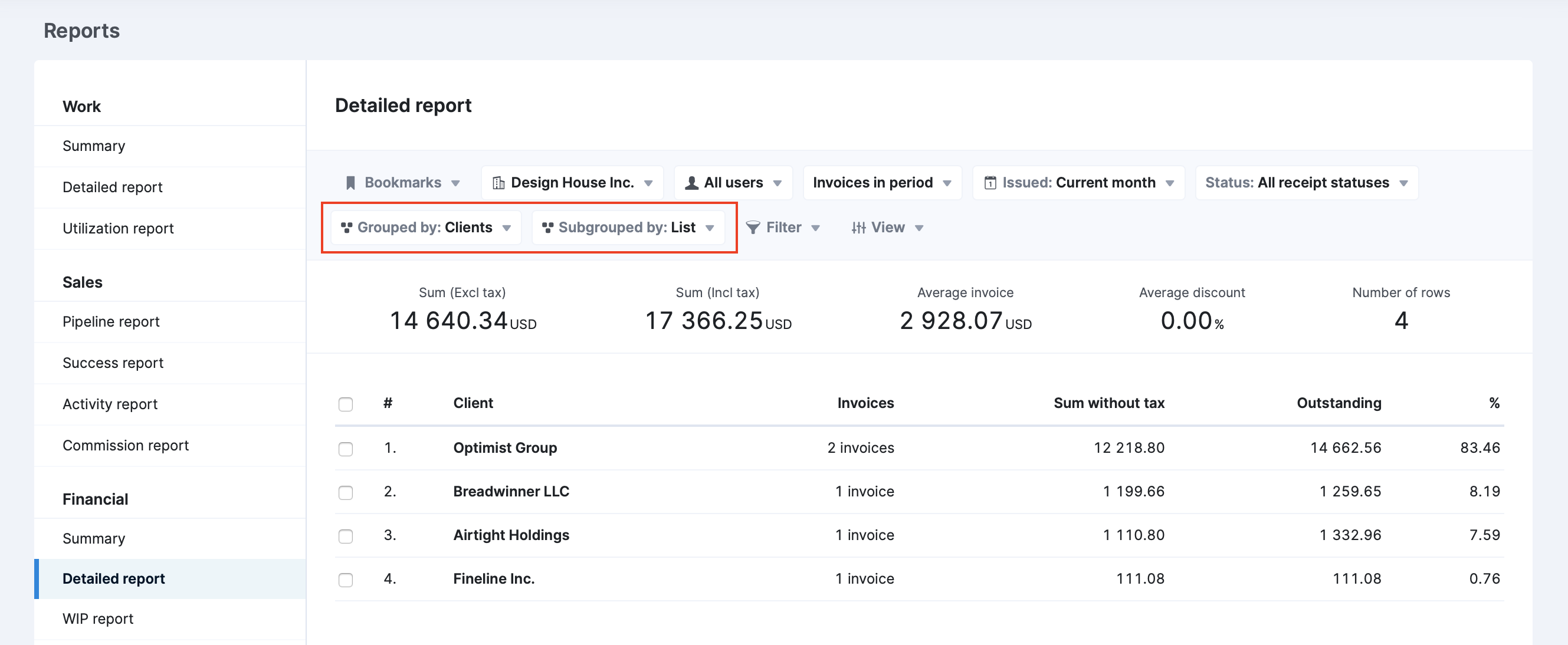The width and height of the screenshot is (1568, 645).
Task: Click the 2 928.07 Average invoice value
Action: [x=951, y=321]
